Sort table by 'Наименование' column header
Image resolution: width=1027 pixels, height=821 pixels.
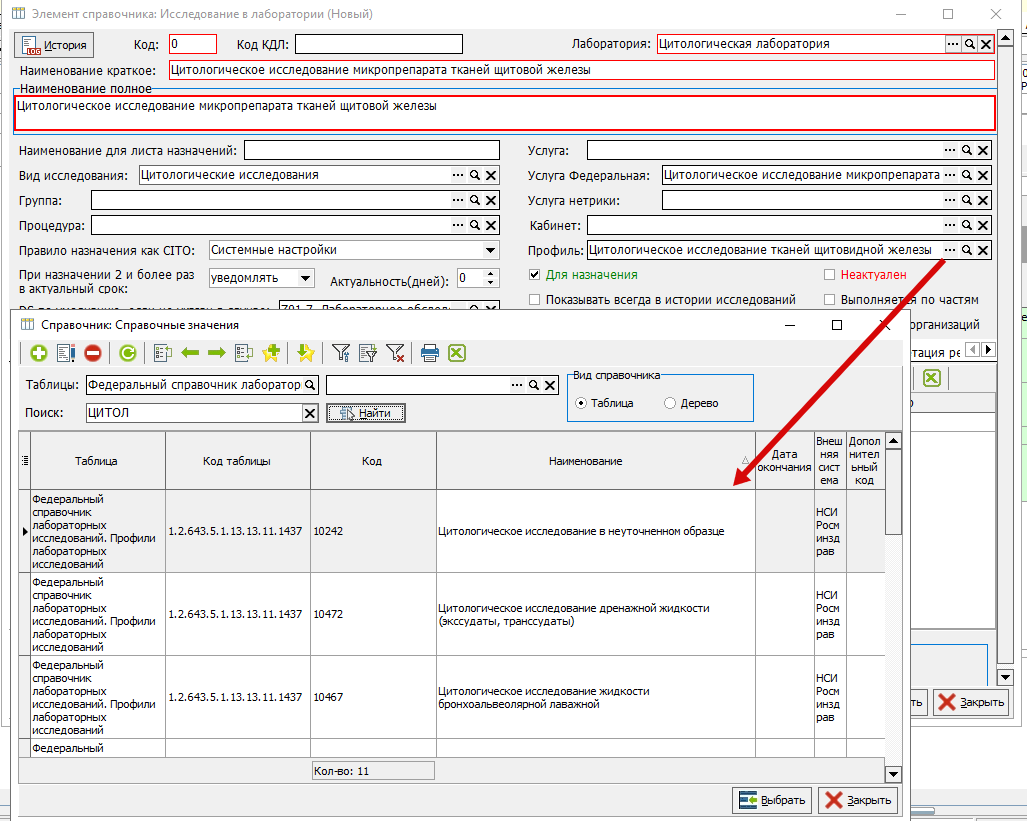pyautogui.click(x=586, y=461)
